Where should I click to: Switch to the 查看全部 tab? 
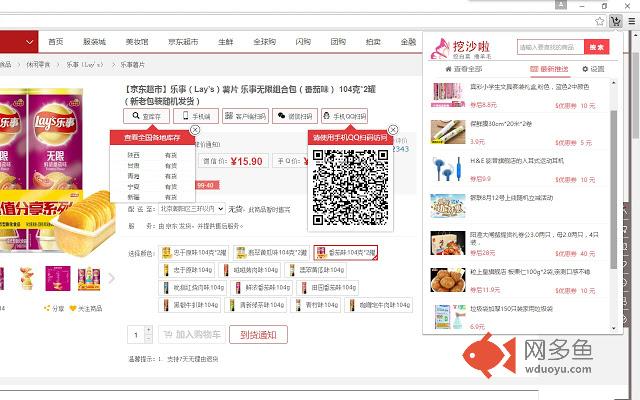tap(464, 69)
